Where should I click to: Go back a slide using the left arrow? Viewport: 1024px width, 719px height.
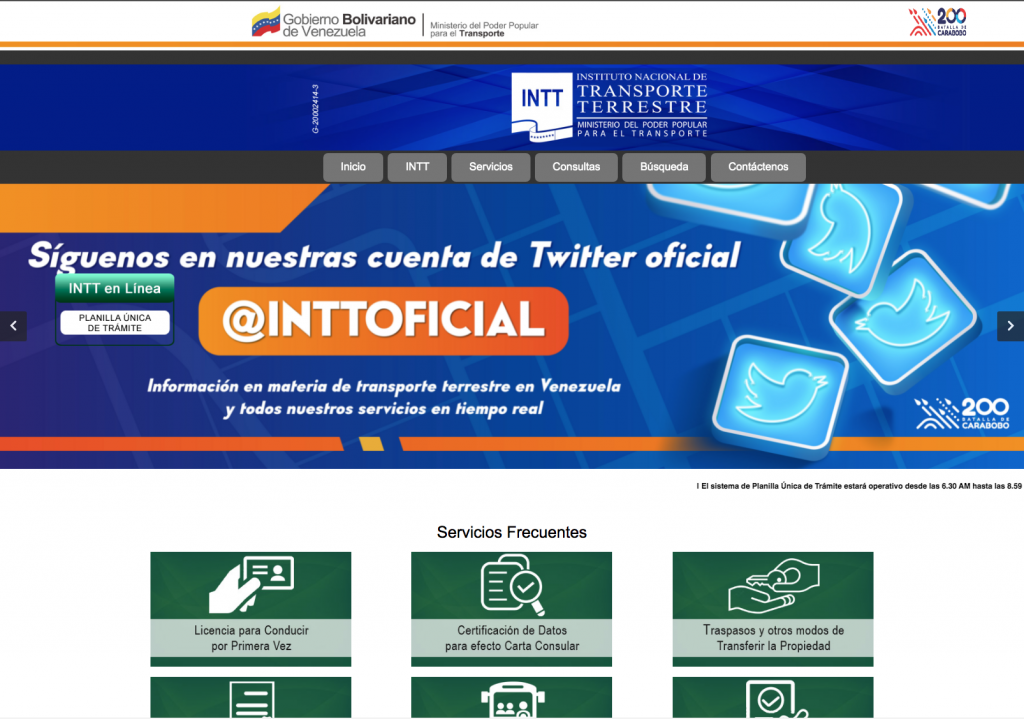click(12, 325)
